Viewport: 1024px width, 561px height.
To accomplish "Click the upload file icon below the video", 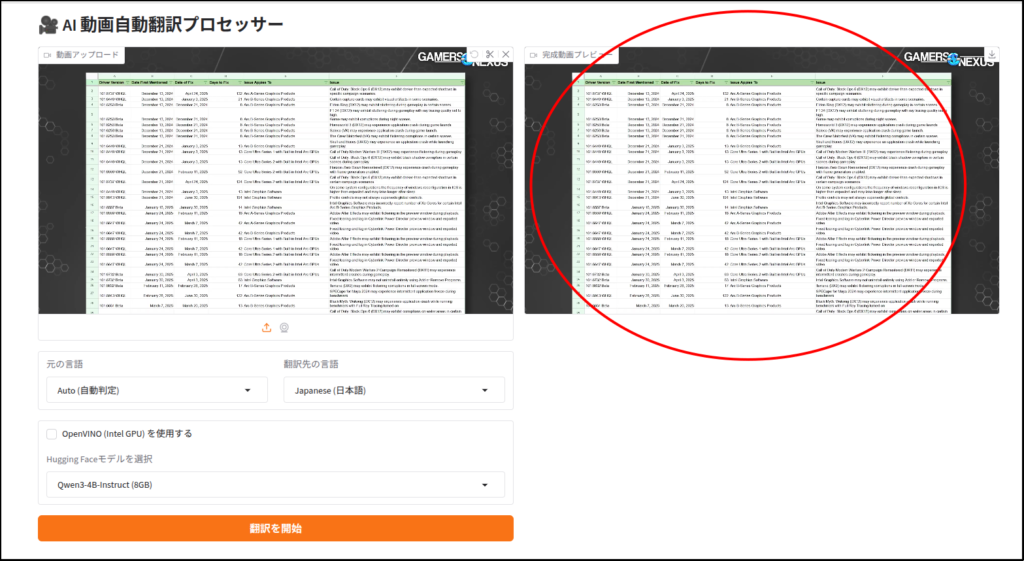I will (x=267, y=327).
